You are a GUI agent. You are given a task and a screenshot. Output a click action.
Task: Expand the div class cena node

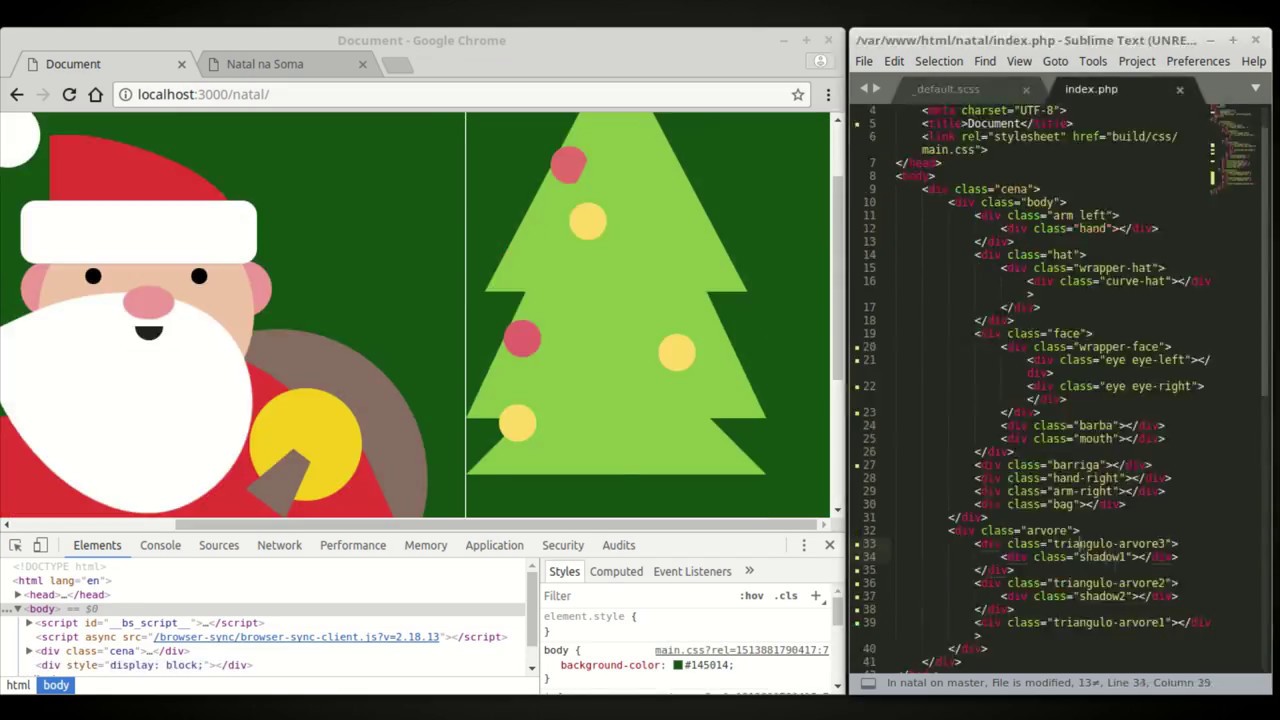click(29, 651)
